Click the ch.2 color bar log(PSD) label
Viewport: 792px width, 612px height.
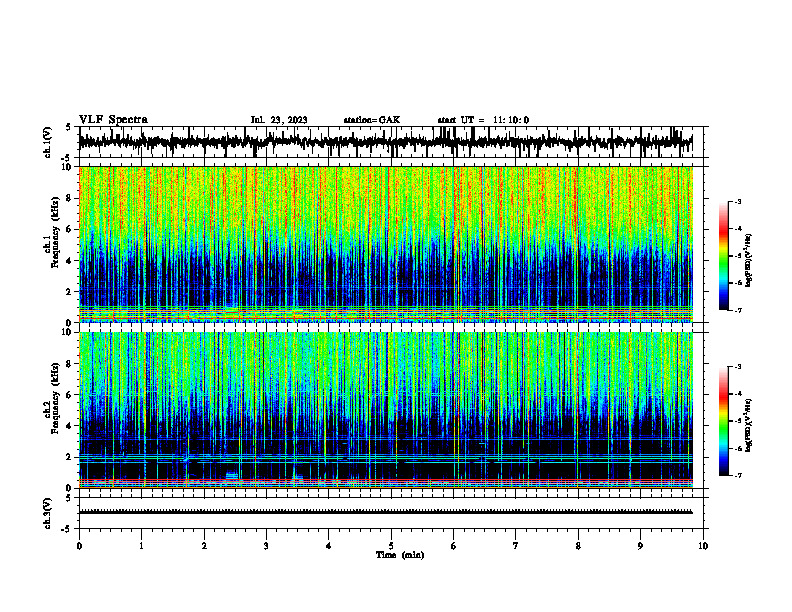749,425
